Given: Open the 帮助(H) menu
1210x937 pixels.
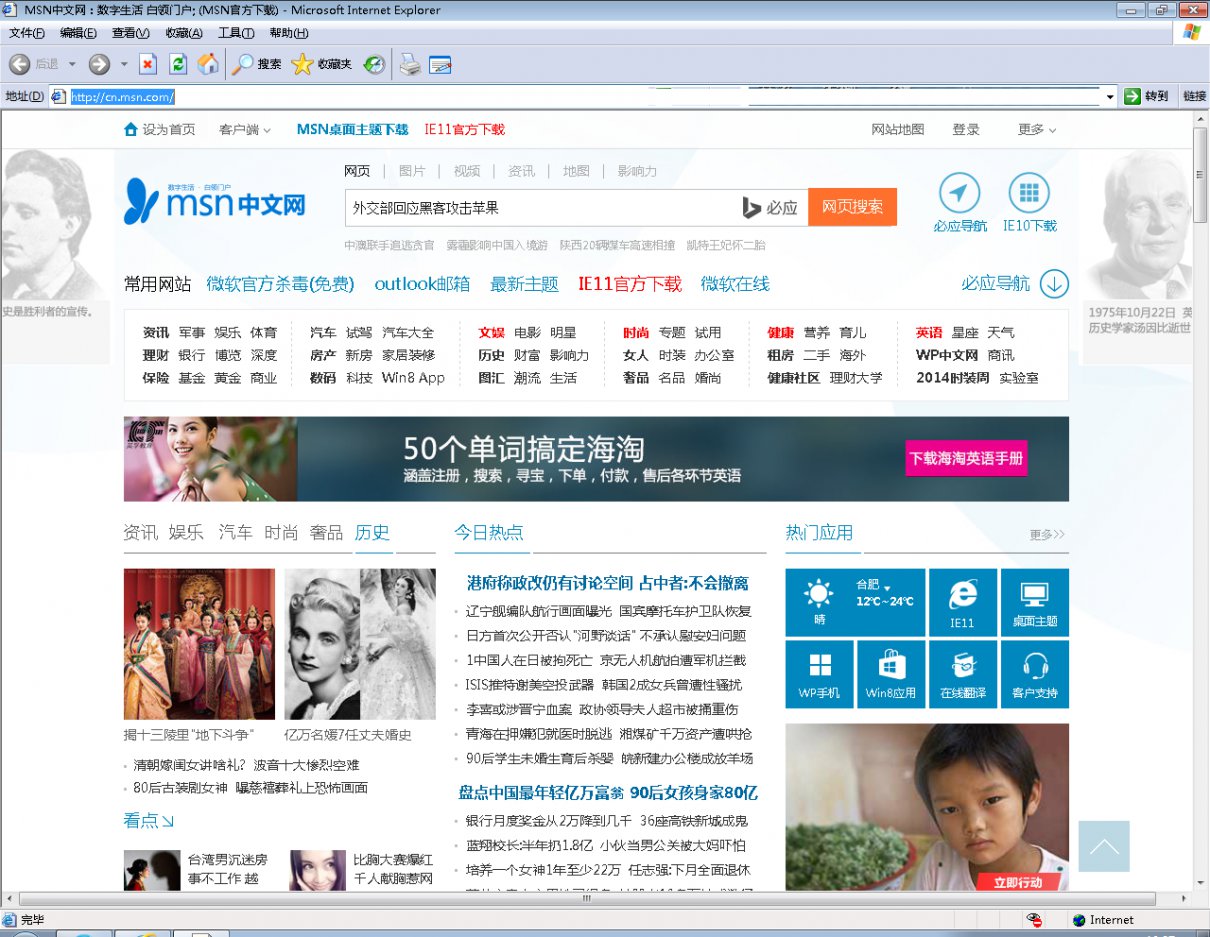Looking at the screenshot, I should 289,33.
